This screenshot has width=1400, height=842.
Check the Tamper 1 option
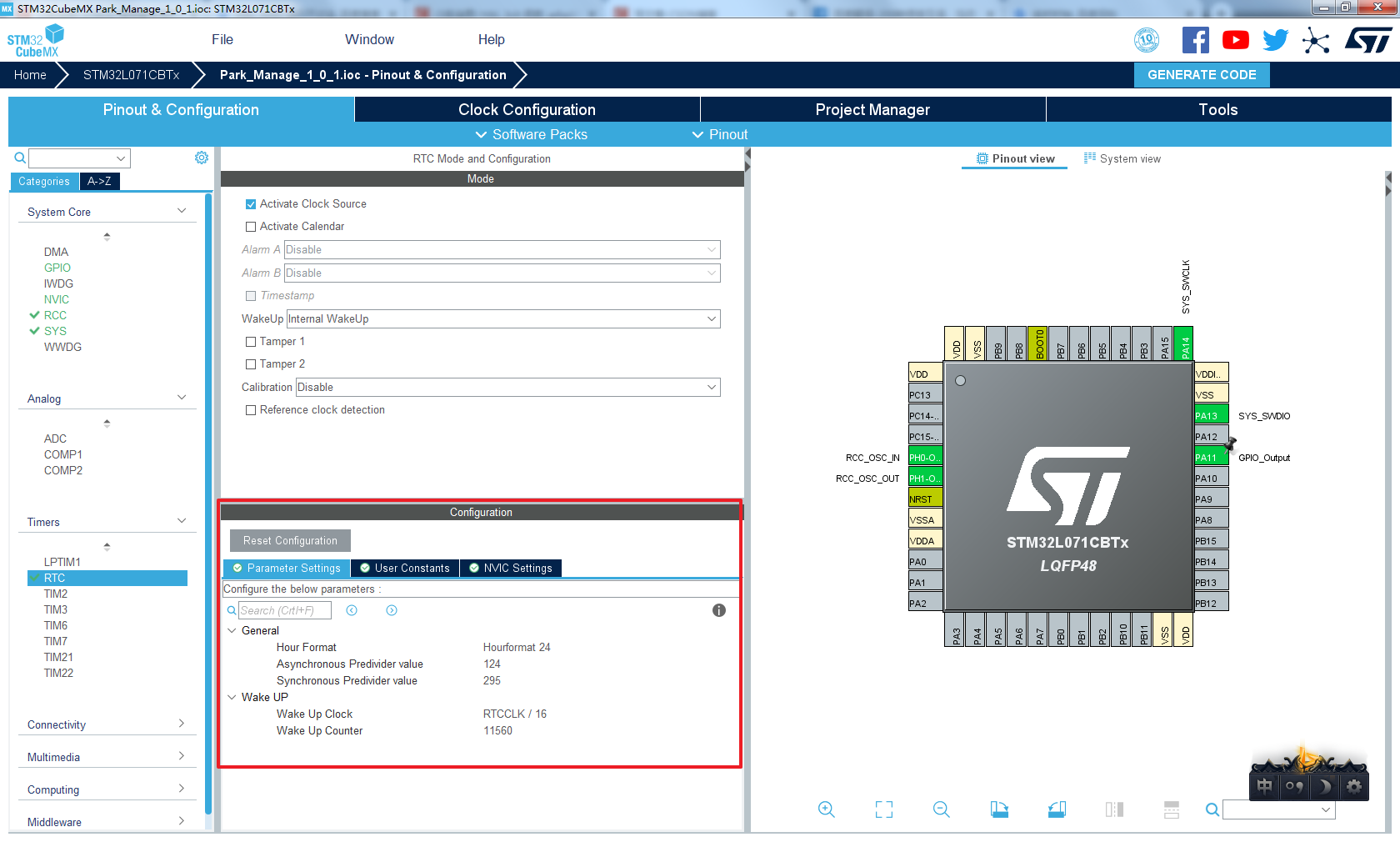[250, 341]
